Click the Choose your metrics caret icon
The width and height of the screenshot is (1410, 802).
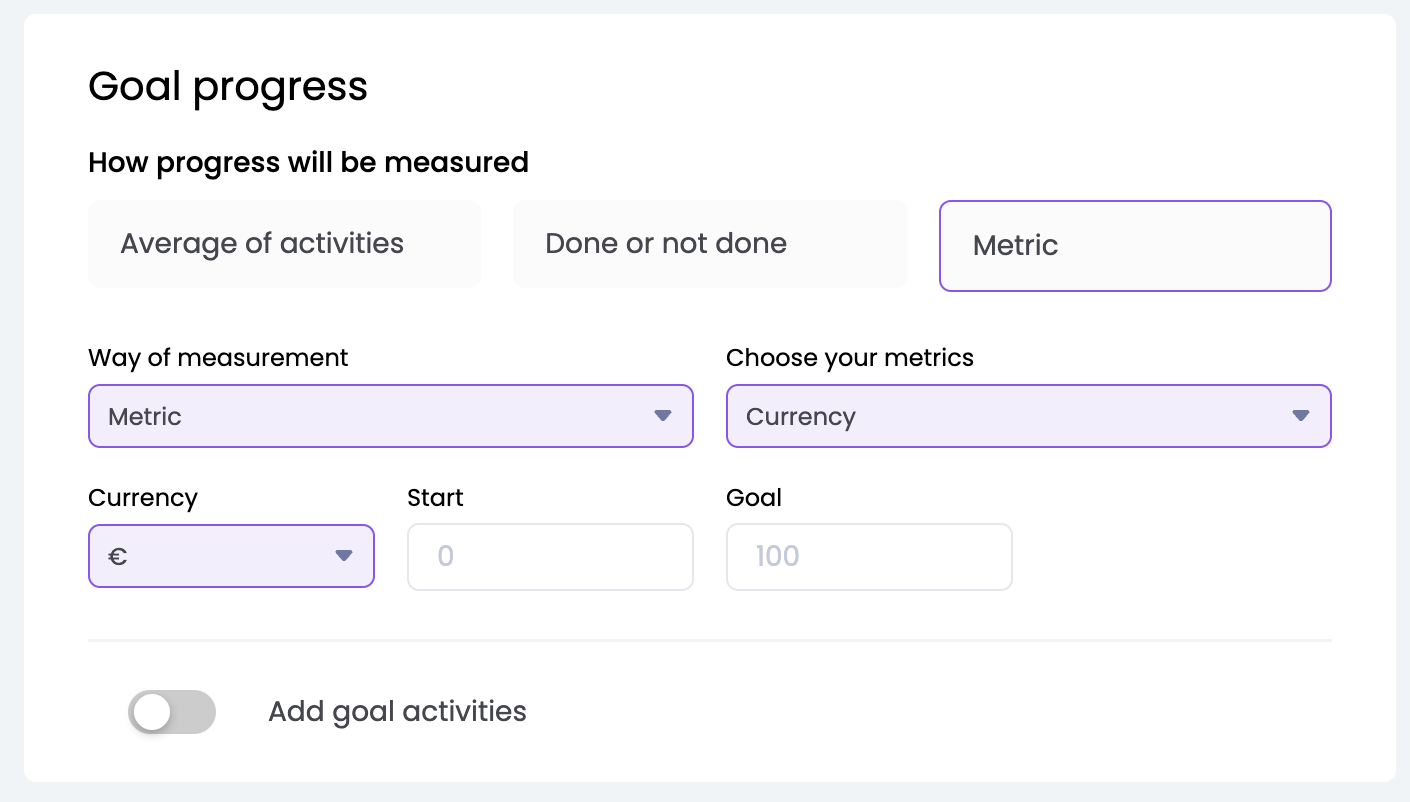point(1300,416)
